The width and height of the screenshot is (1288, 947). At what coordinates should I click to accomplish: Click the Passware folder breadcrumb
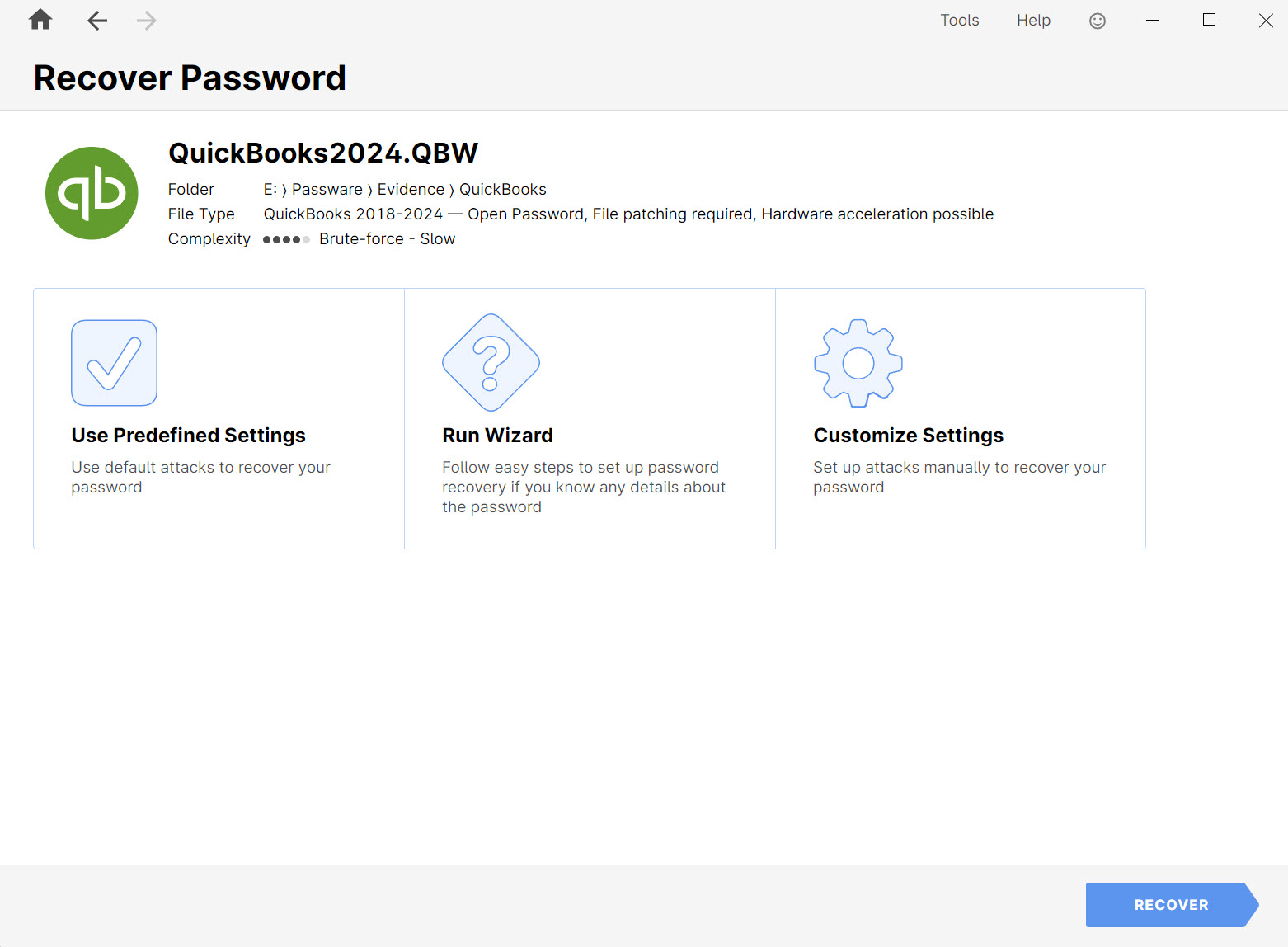tap(327, 189)
